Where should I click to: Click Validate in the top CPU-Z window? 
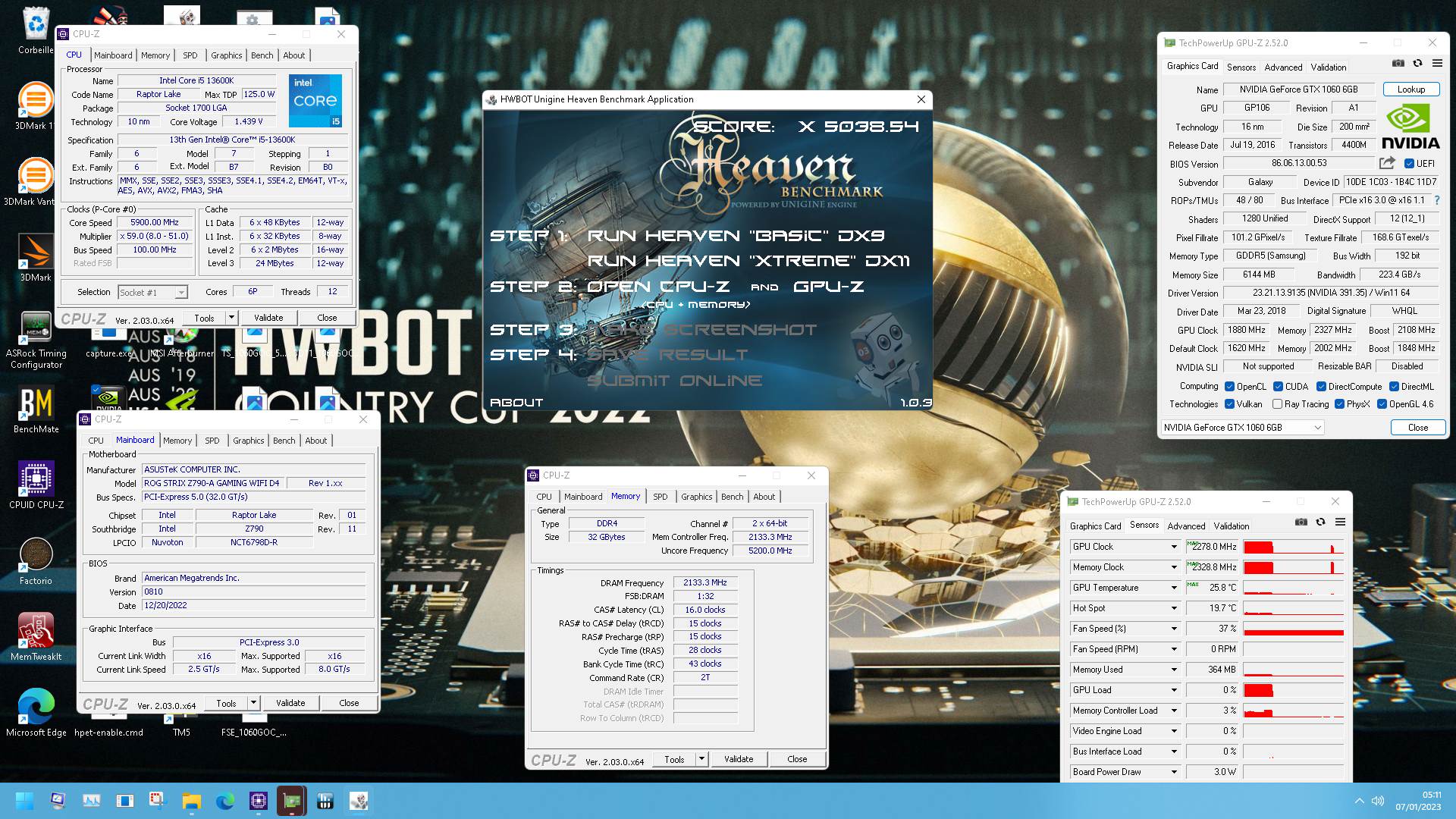pyautogui.click(x=268, y=318)
